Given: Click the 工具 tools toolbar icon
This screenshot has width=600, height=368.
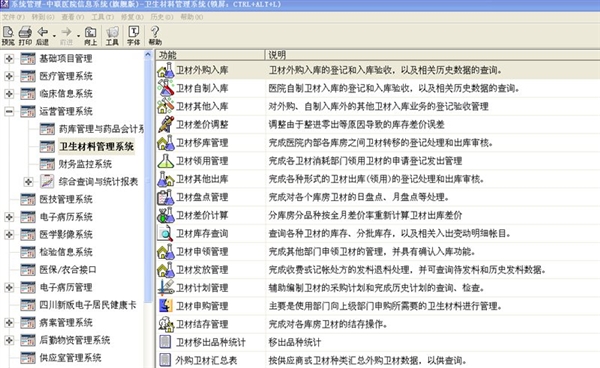Looking at the screenshot, I should pos(112,36).
